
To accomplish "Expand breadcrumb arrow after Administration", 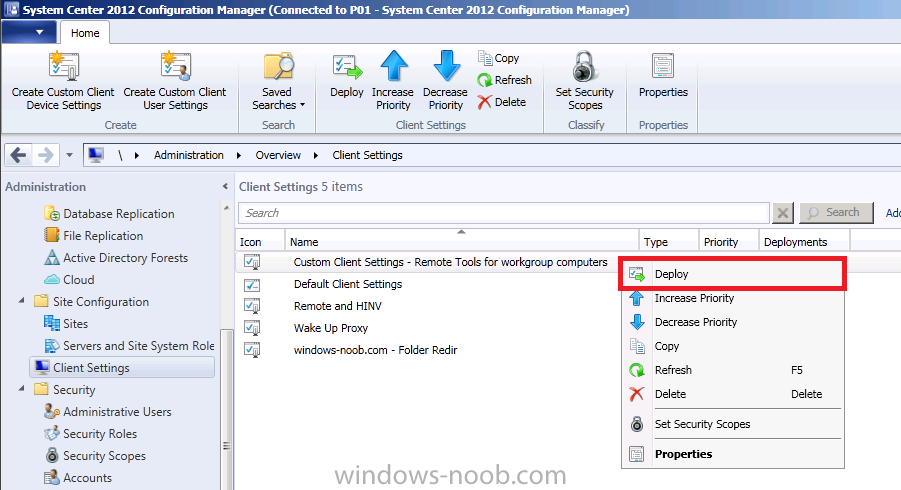I will point(239,155).
